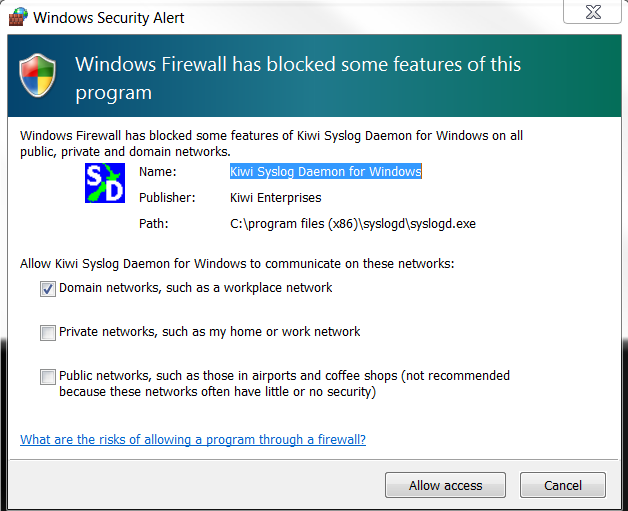Click the blocked features banner heading
The image size is (628, 511).
point(298,78)
